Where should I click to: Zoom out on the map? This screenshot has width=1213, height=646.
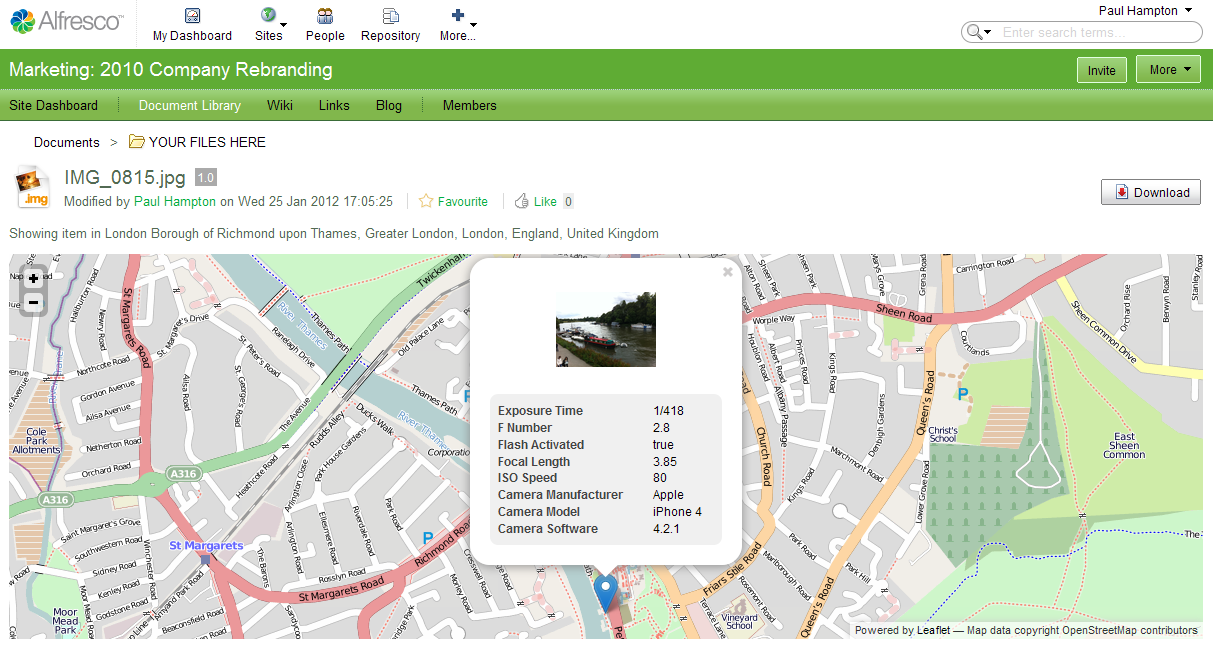pos(34,302)
